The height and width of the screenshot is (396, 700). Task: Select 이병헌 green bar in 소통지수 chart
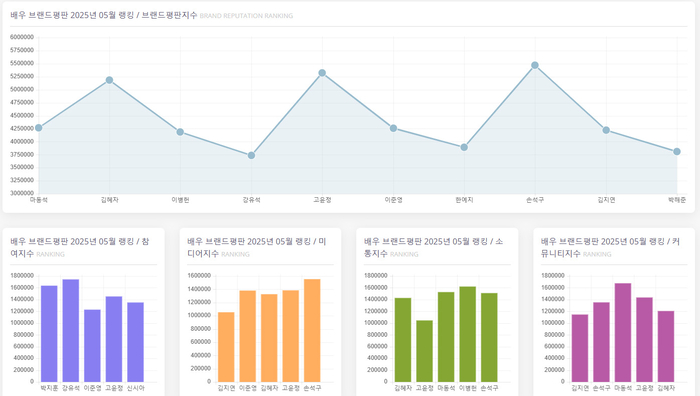click(467, 334)
